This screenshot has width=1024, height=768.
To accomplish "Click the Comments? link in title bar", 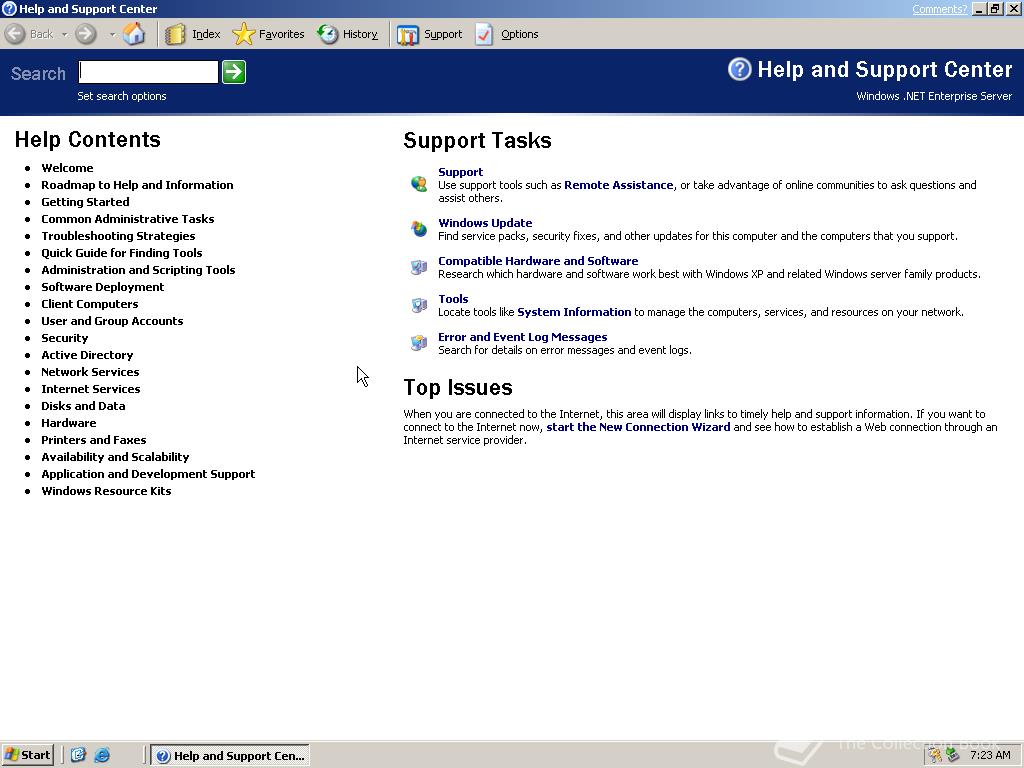I will click(939, 9).
